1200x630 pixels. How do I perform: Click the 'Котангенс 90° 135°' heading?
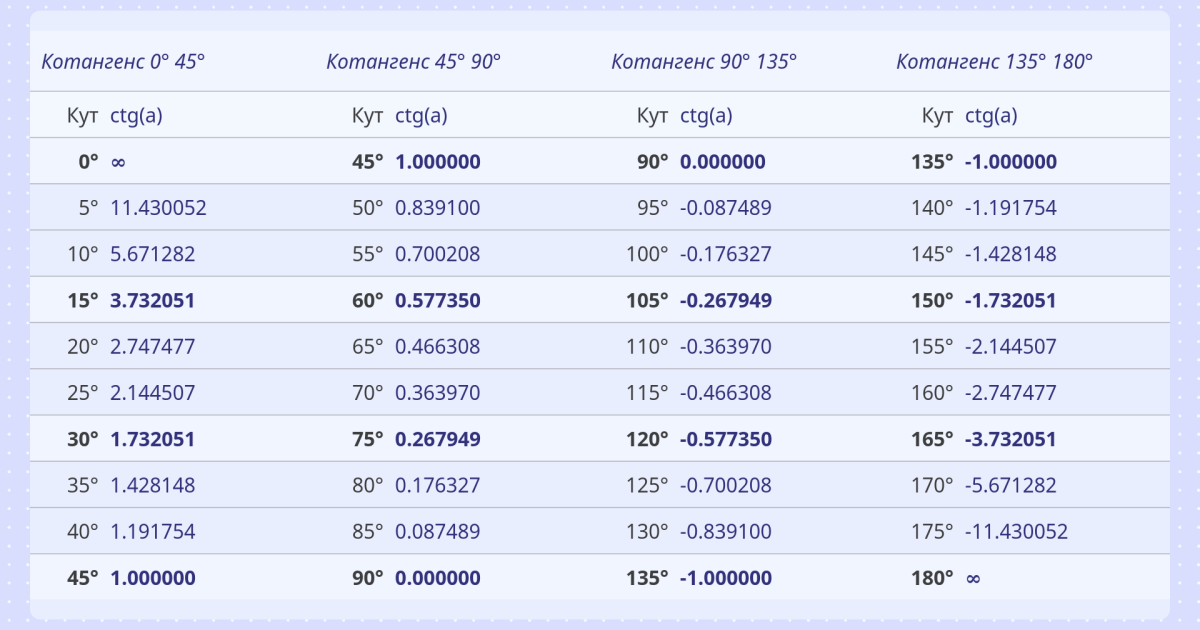point(704,61)
